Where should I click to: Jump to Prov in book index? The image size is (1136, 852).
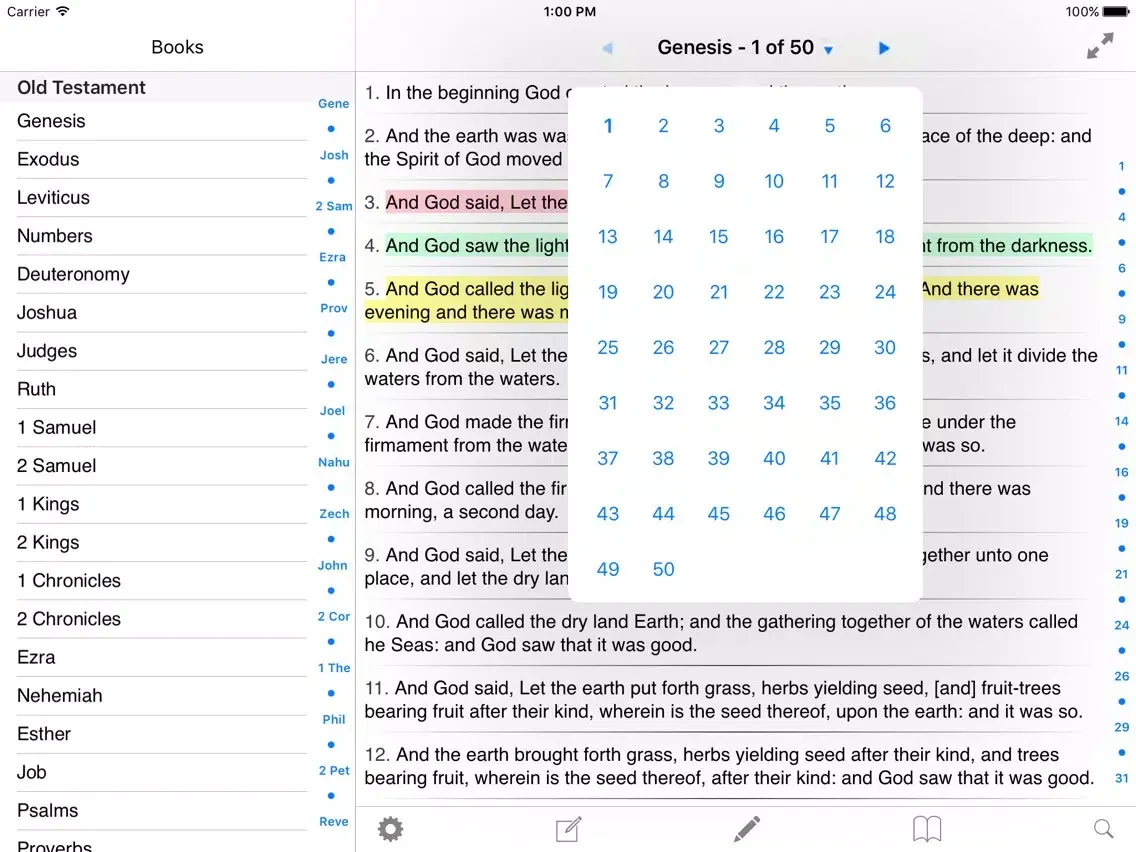tap(334, 308)
